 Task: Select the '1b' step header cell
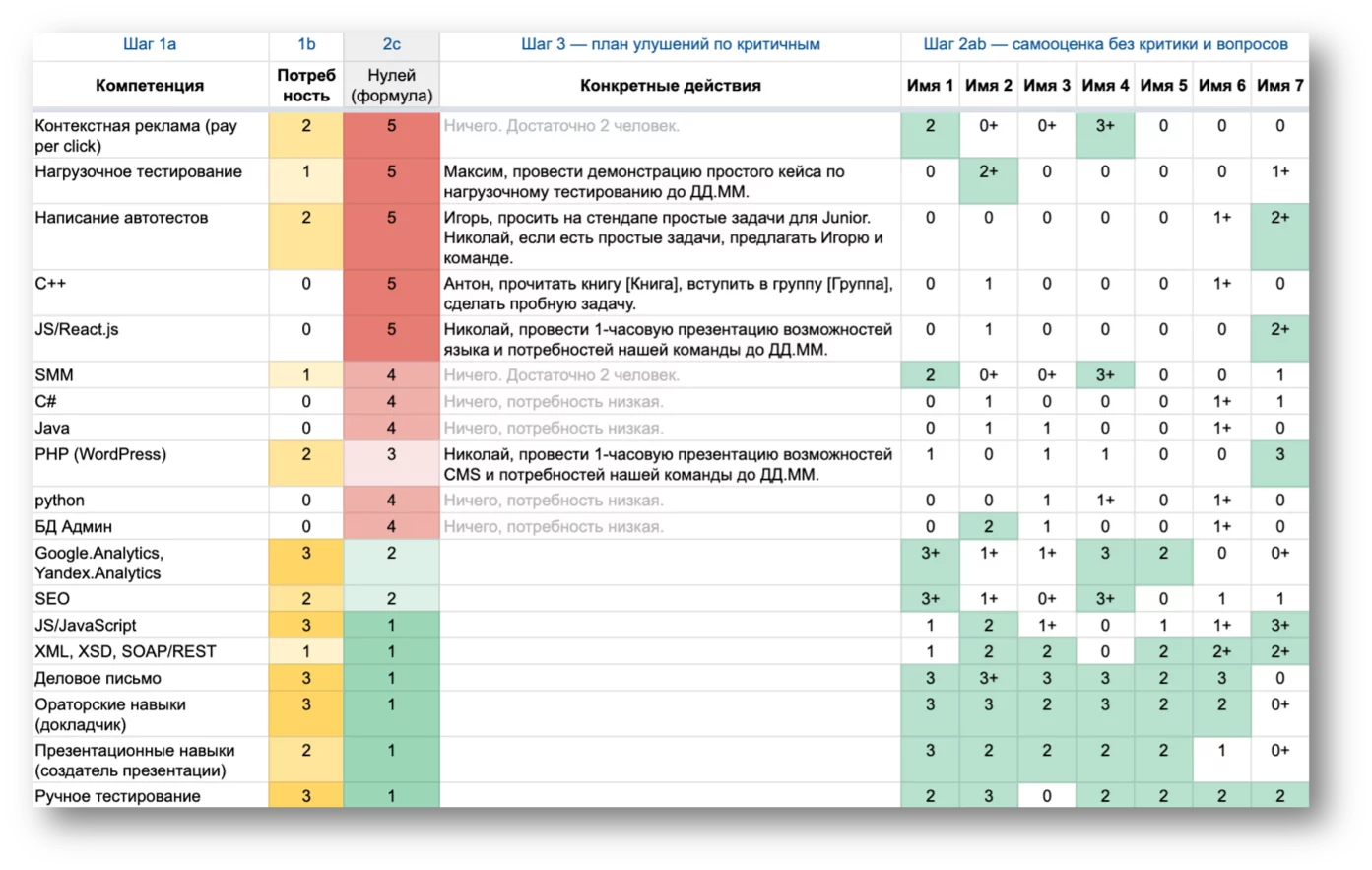(306, 44)
